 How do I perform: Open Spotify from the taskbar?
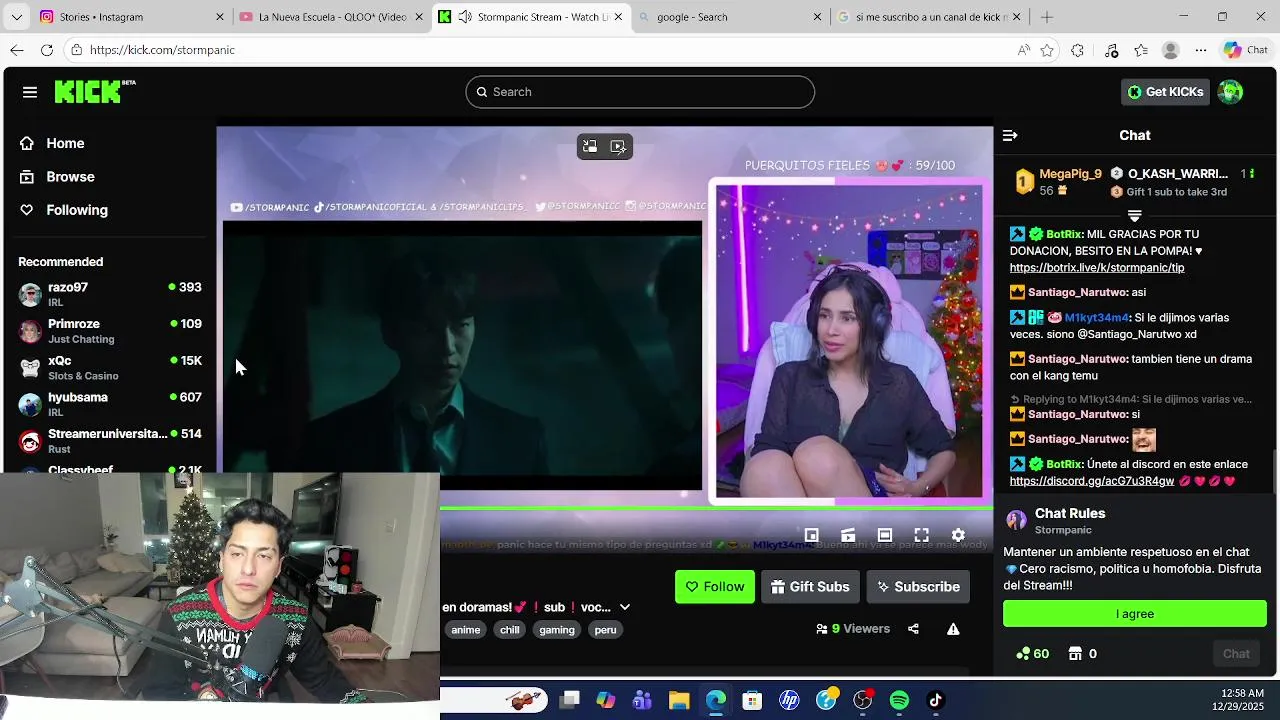click(899, 700)
